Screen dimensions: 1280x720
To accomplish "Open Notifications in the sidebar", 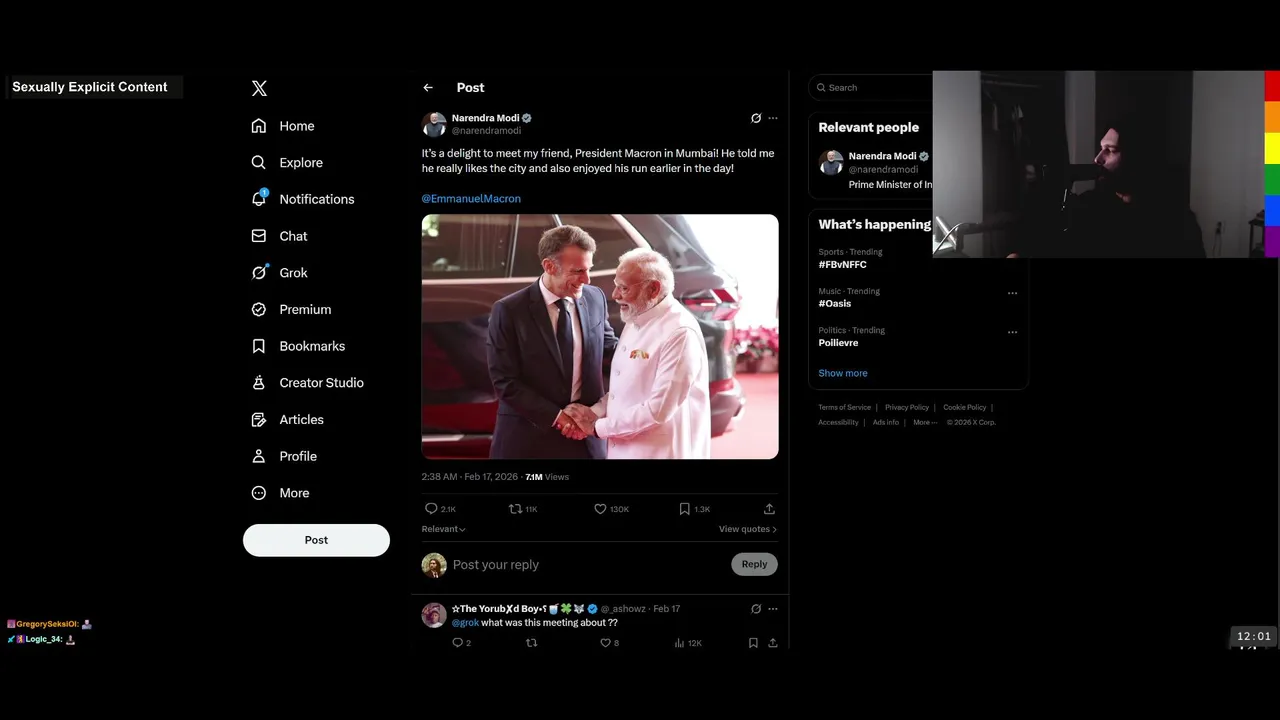I will pyautogui.click(x=303, y=199).
